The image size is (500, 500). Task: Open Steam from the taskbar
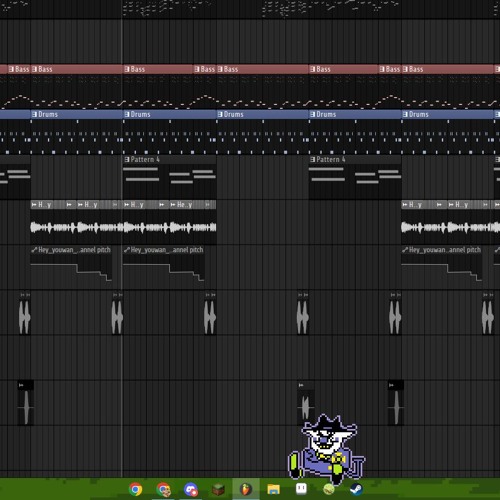pos(356,489)
